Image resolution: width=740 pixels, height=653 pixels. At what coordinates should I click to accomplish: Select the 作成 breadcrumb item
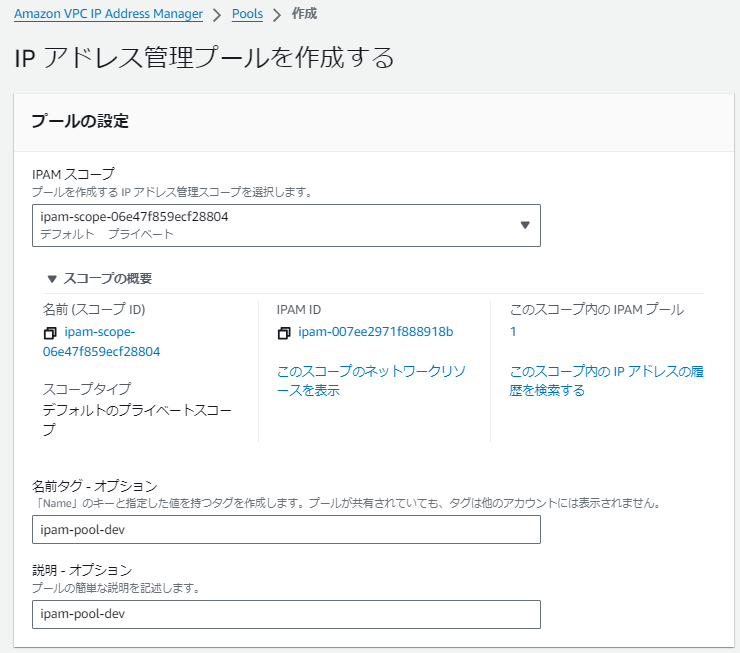[x=304, y=14]
